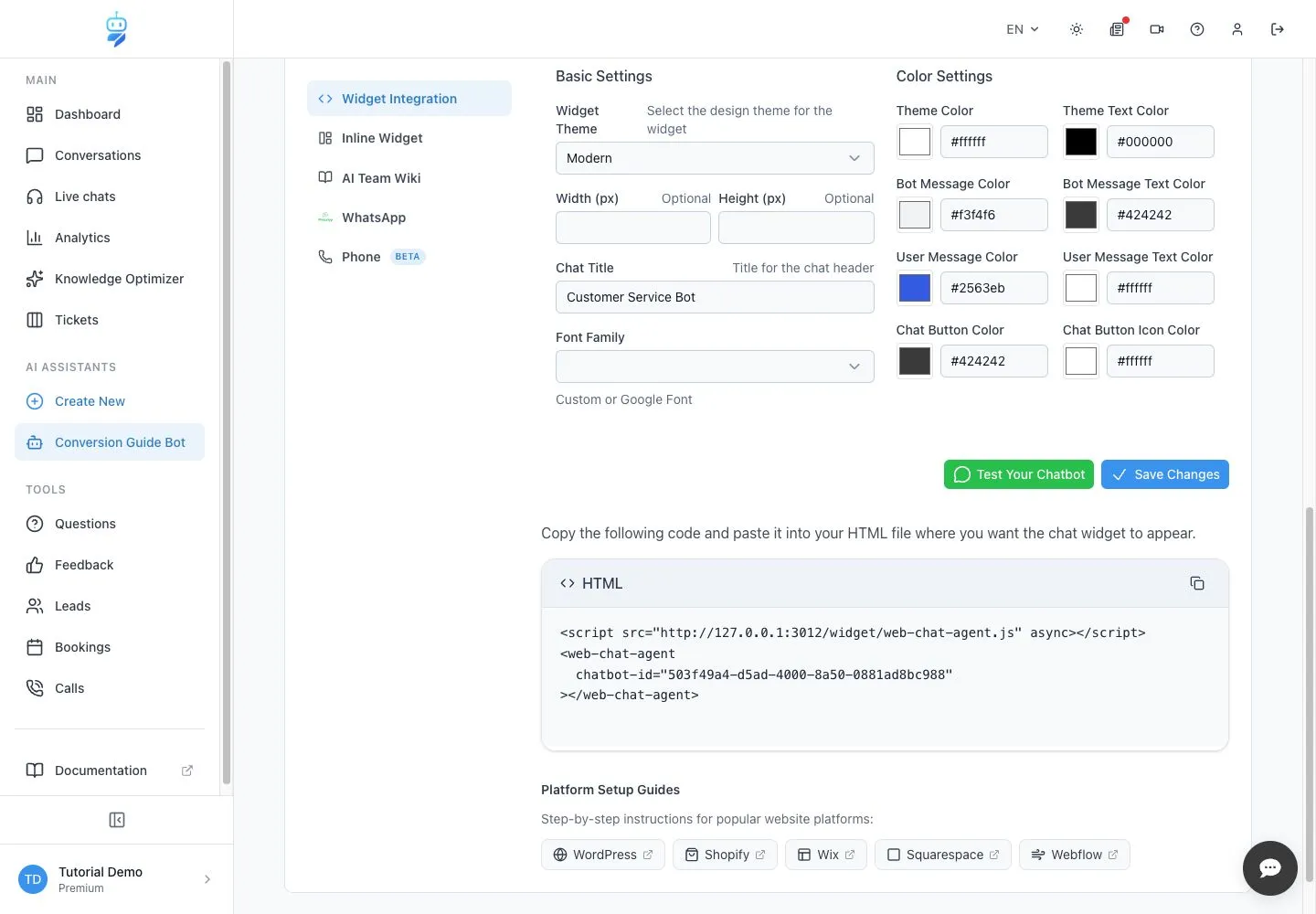Pick the Theme Color swatch

point(915,142)
